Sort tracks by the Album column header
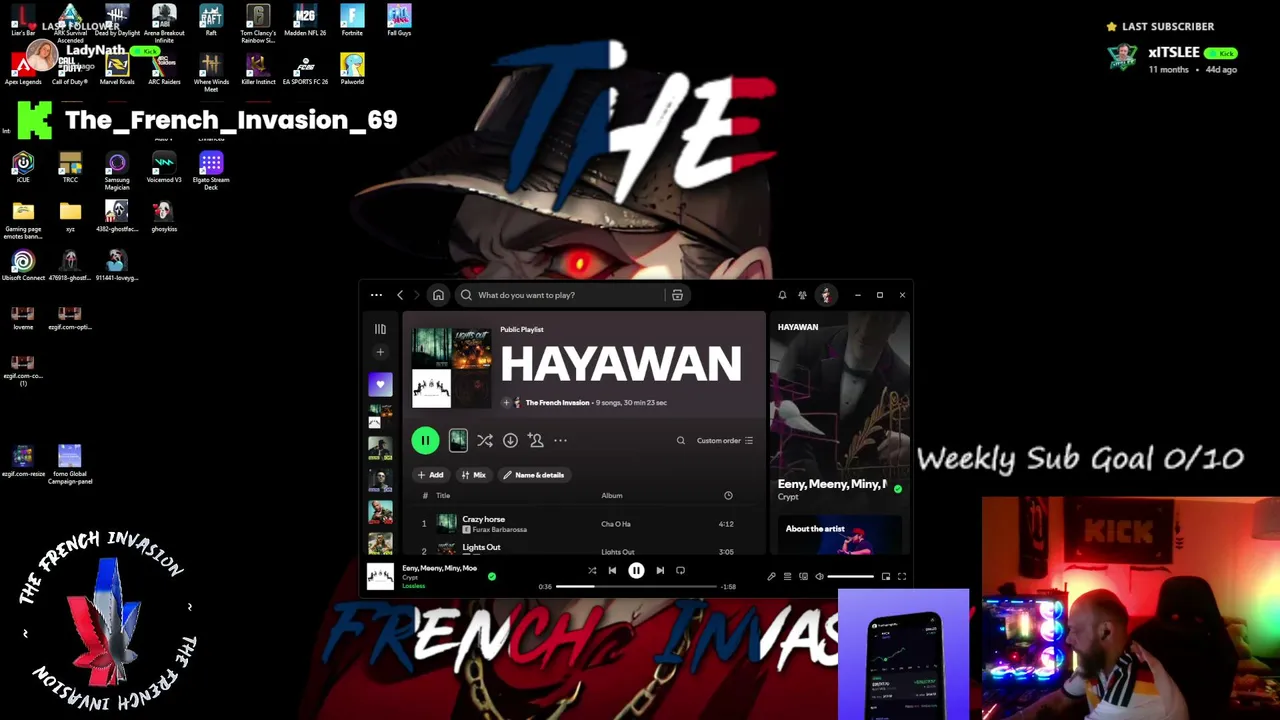This screenshot has width=1280, height=720. click(612, 496)
